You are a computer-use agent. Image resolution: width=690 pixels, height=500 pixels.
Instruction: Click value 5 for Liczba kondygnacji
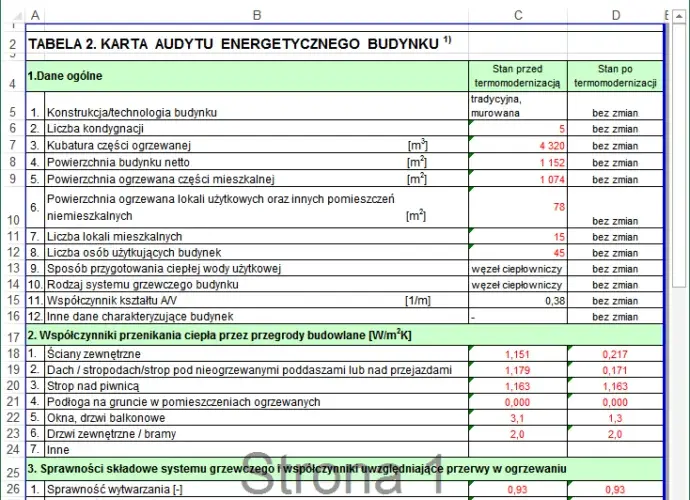[x=518, y=129]
